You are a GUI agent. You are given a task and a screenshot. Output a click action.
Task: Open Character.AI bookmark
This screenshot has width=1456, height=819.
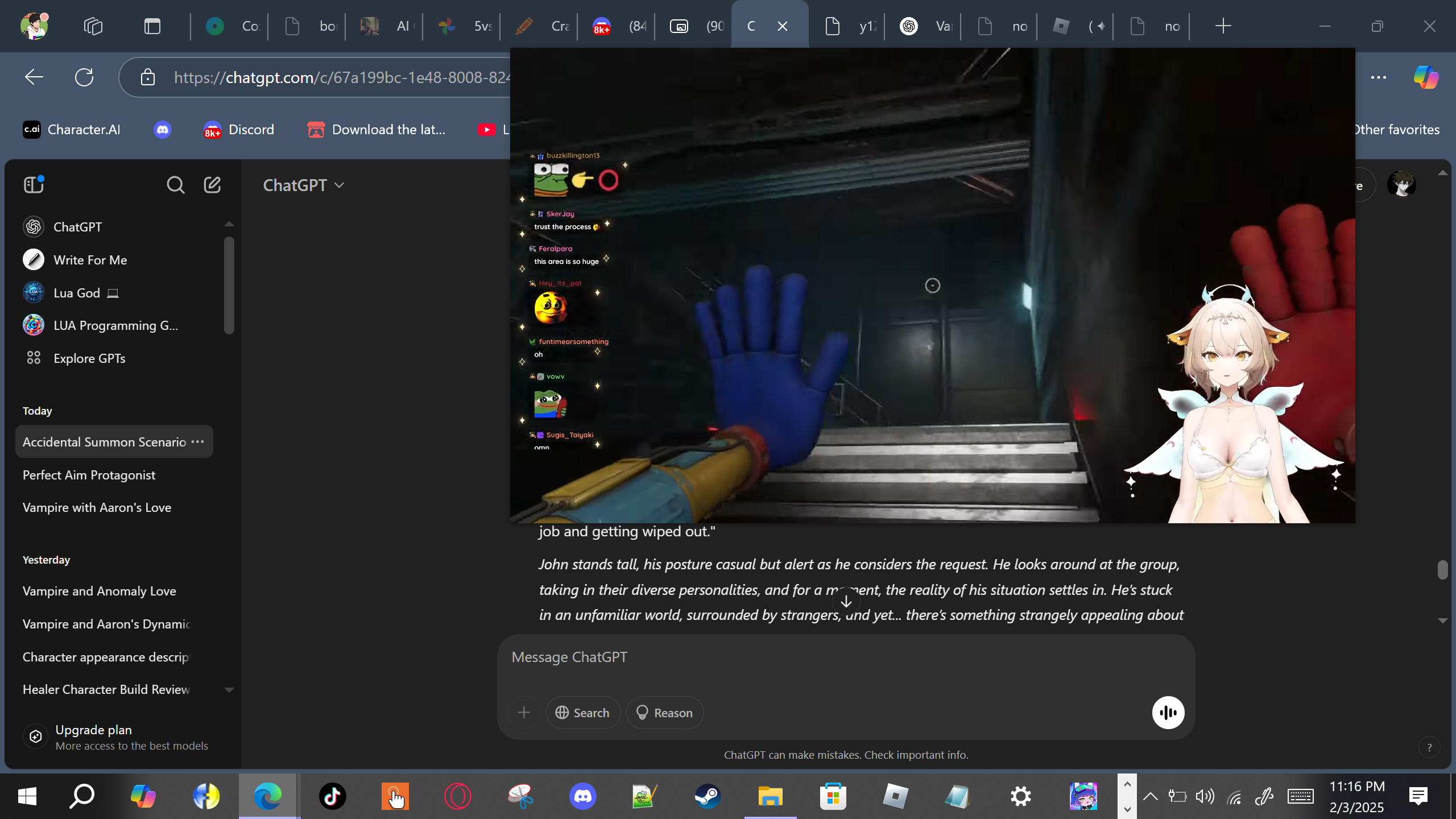click(x=72, y=130)
